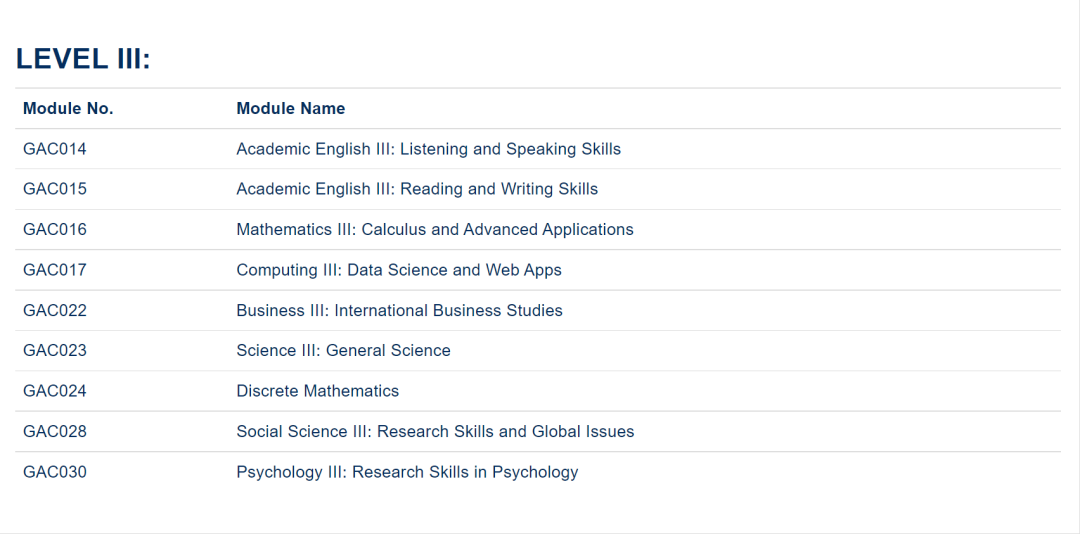
Task: Open the Discrete Mathematics module
Action: 317,391
